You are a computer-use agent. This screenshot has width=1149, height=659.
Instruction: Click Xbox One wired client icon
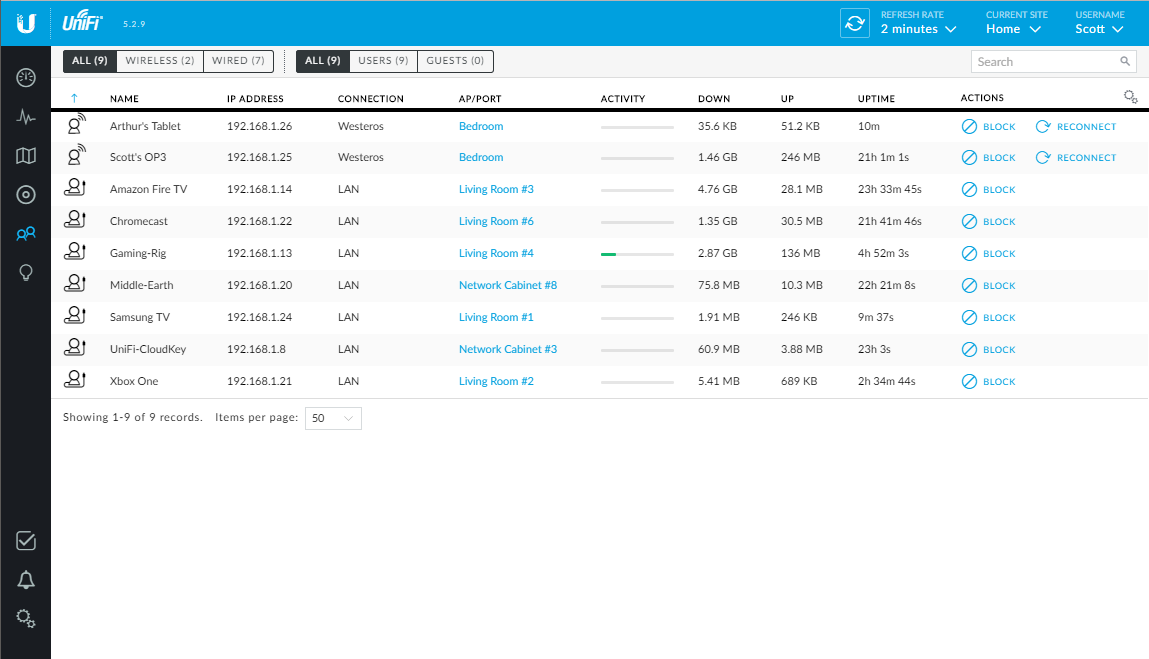75,380
